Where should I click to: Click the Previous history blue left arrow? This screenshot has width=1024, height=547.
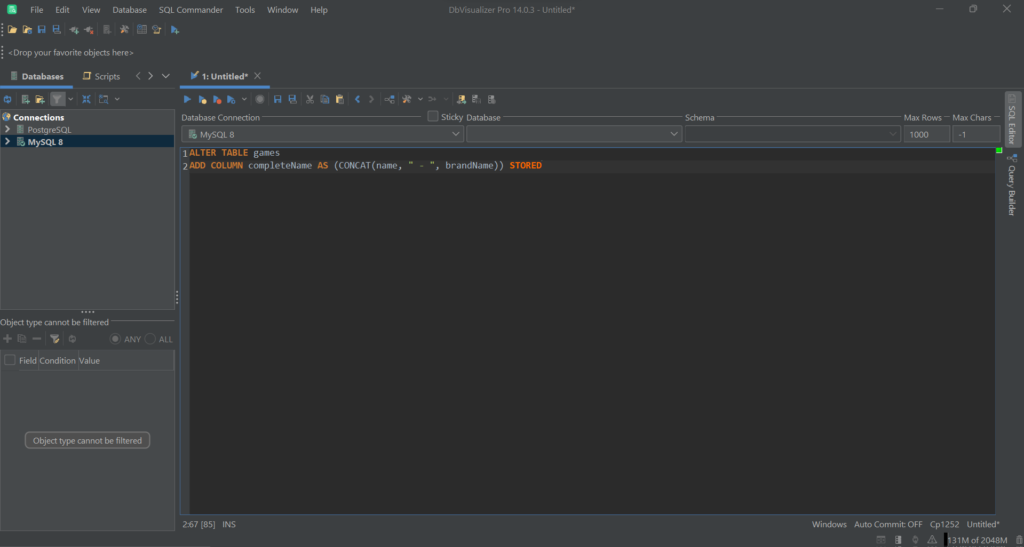357,99
